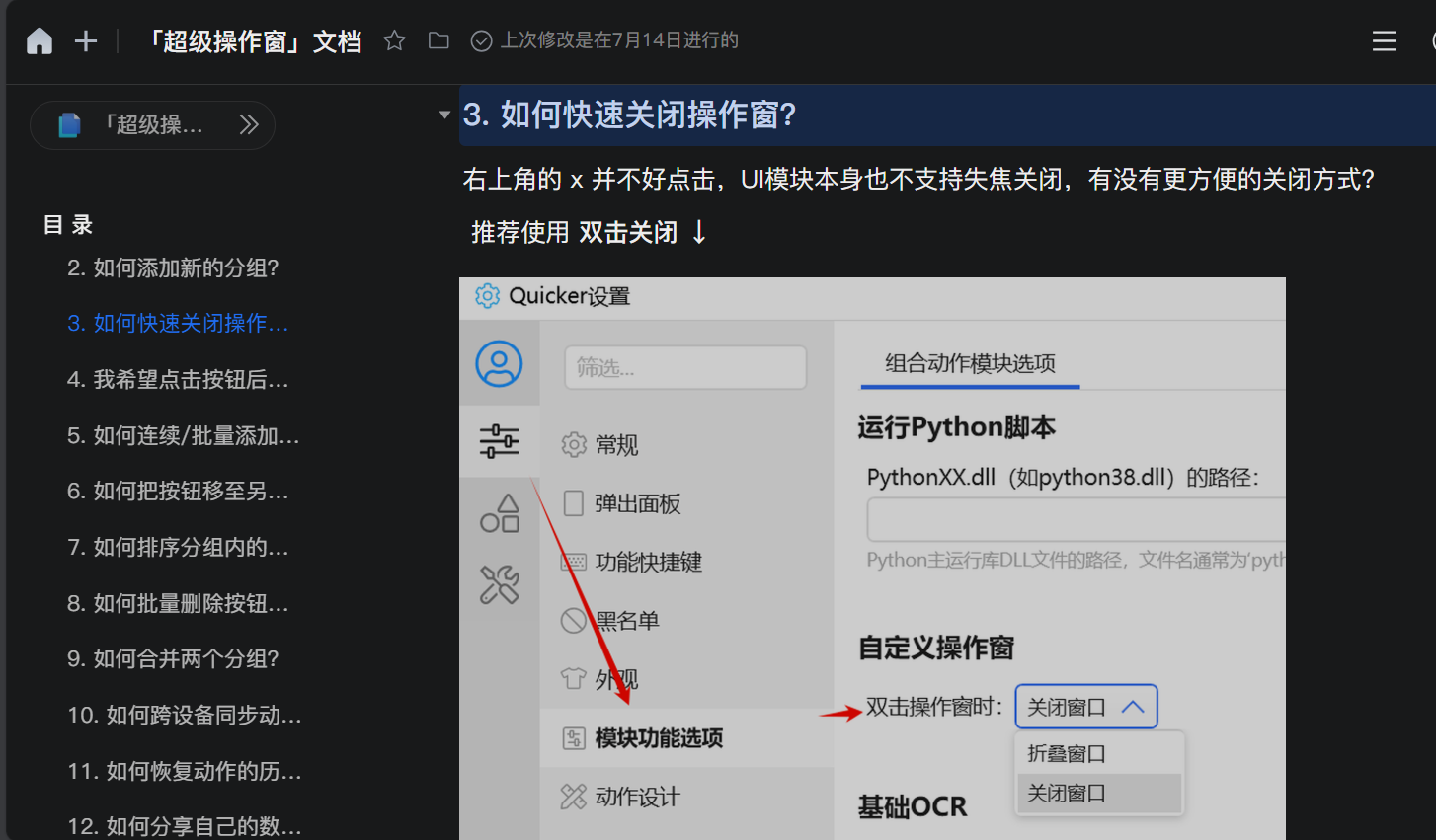Open the 「超级操作窗」文档 title
The width and height of the screenshot is (1436, 840).
[254, 41]
